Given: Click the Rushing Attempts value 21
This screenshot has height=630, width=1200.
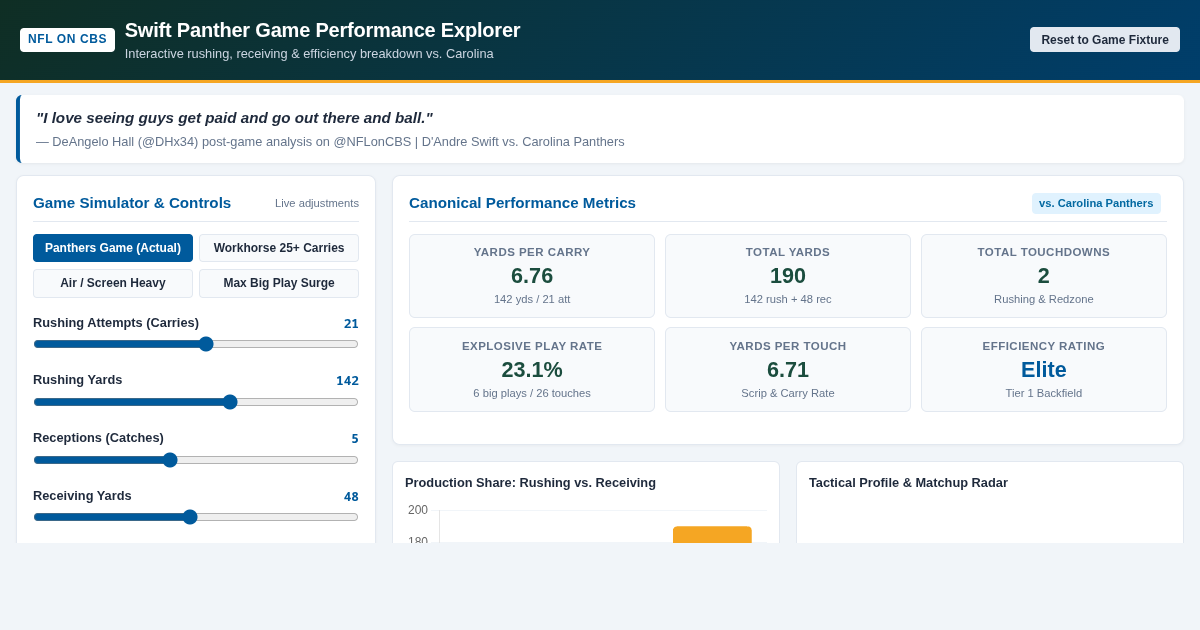Looking at the screenshot, I should tap(351, 323).
